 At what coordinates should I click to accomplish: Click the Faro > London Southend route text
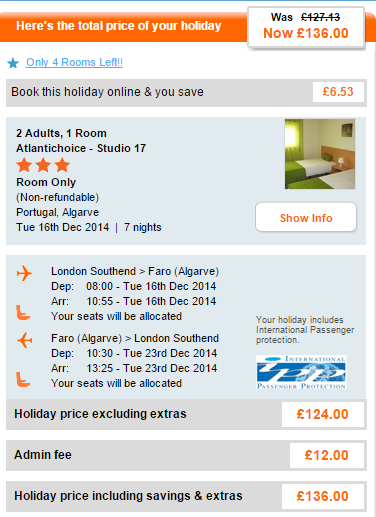(x=135, y=338)
